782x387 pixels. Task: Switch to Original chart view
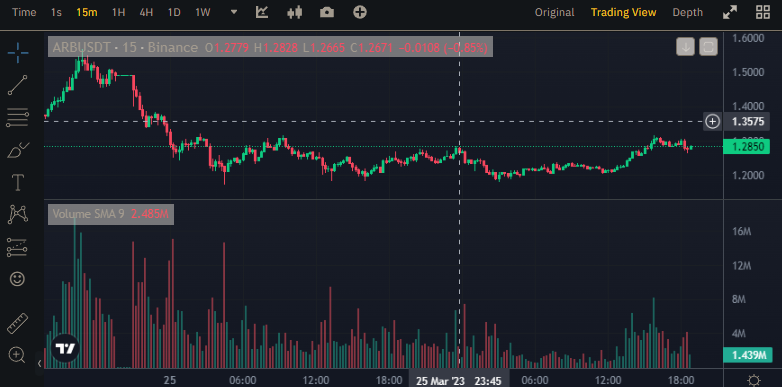pos(555,12)
